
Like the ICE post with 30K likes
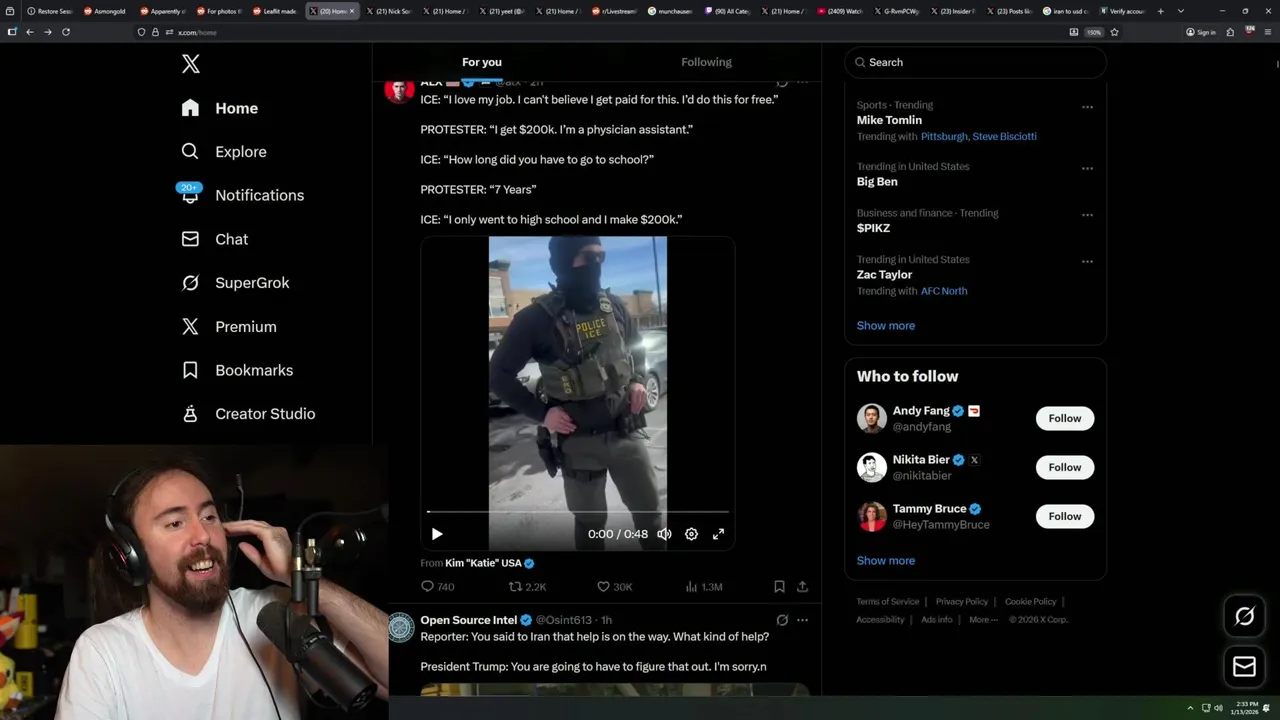(614, 587)
